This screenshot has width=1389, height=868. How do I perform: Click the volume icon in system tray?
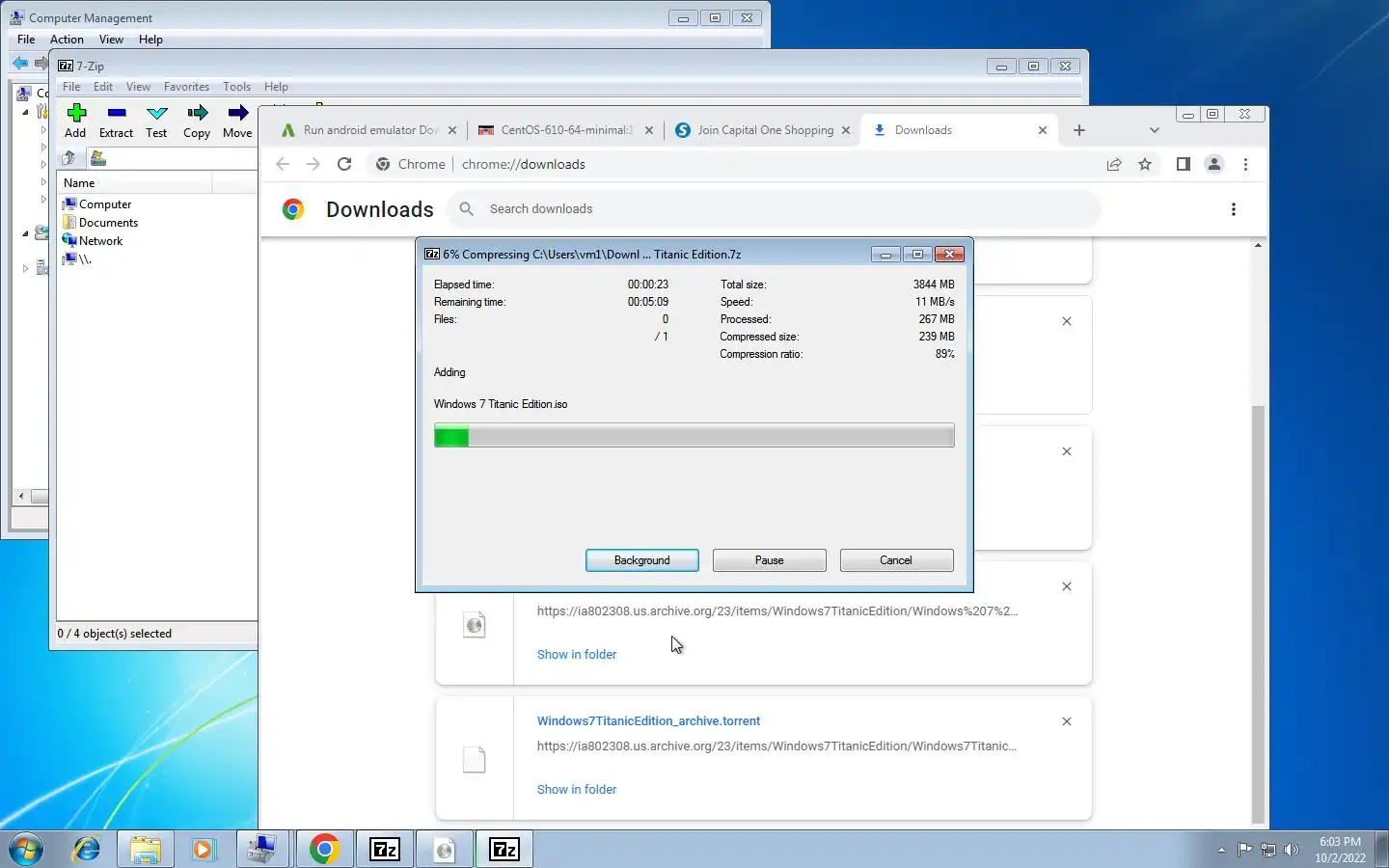(1292, 850)
